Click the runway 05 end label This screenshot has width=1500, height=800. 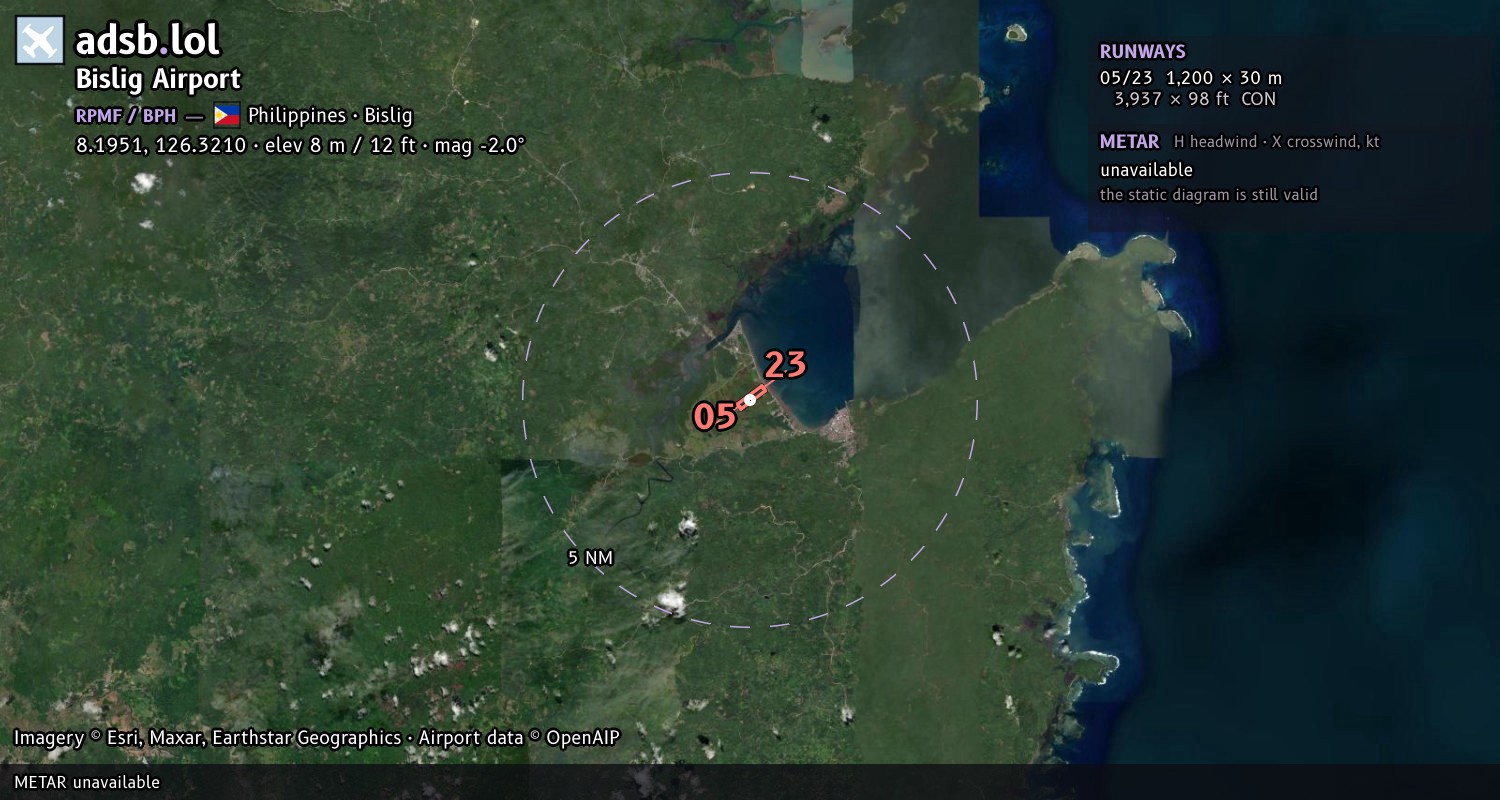pyautogui.click(x=714, y=416)
